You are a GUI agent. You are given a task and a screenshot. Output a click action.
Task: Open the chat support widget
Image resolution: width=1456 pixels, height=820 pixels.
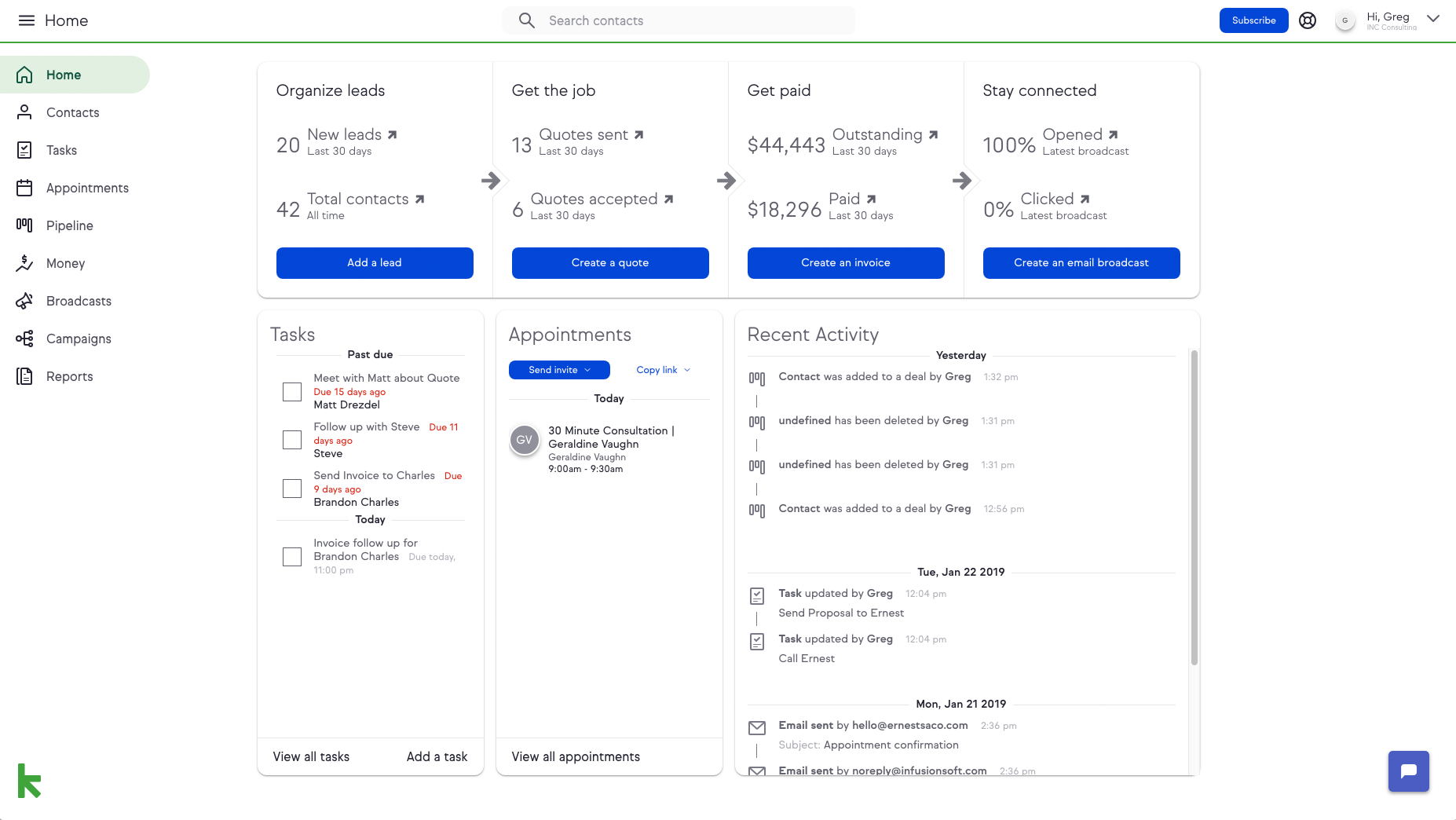click(1408, 771)
